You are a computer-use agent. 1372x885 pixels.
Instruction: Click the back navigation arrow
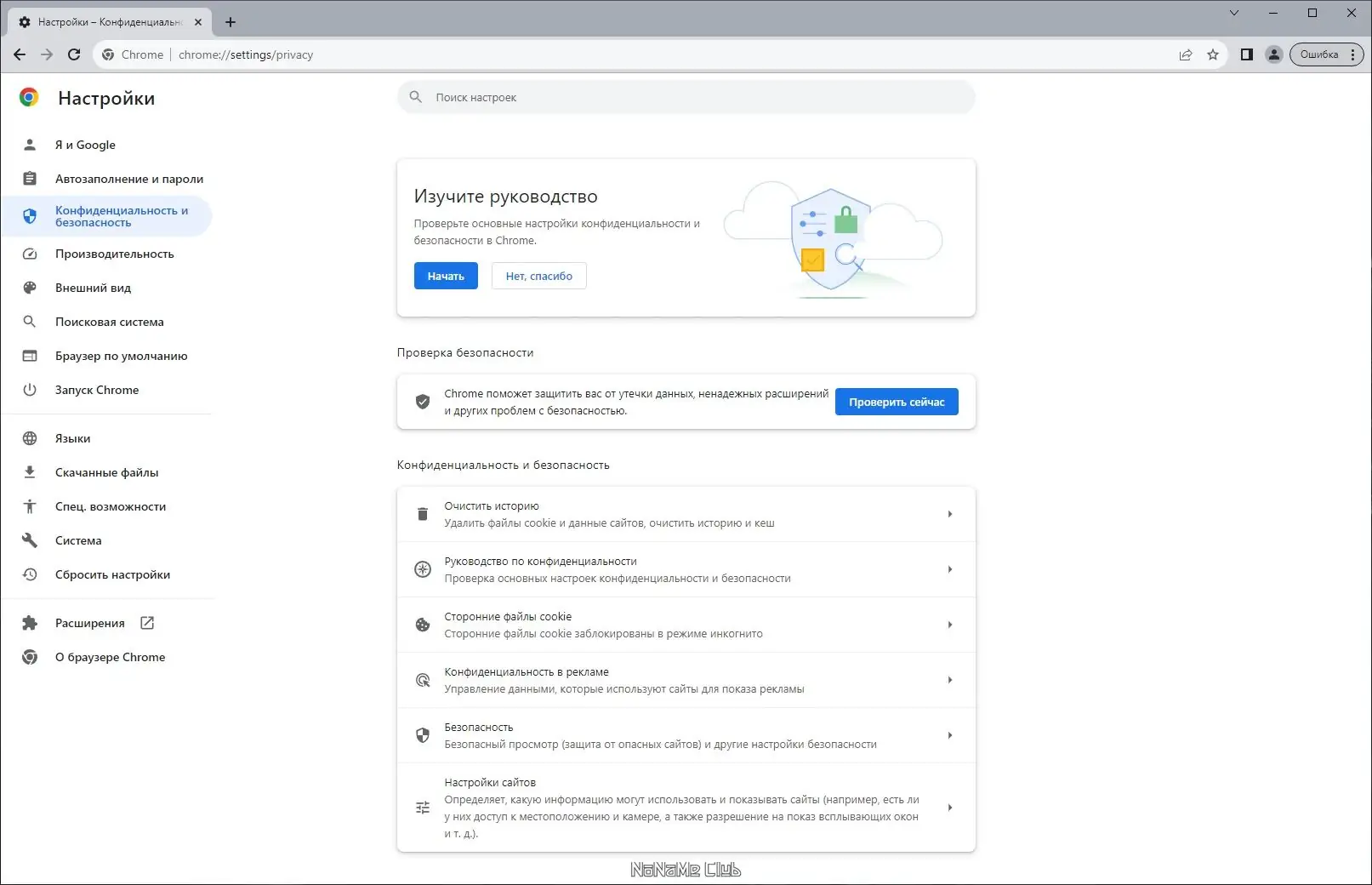[19, 54]
